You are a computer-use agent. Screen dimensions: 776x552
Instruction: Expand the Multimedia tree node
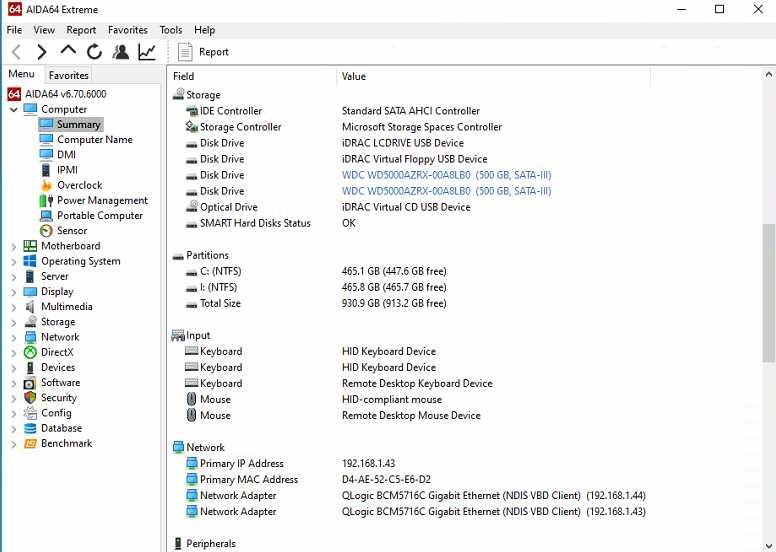pyautogui.click(x=14, y=307)
